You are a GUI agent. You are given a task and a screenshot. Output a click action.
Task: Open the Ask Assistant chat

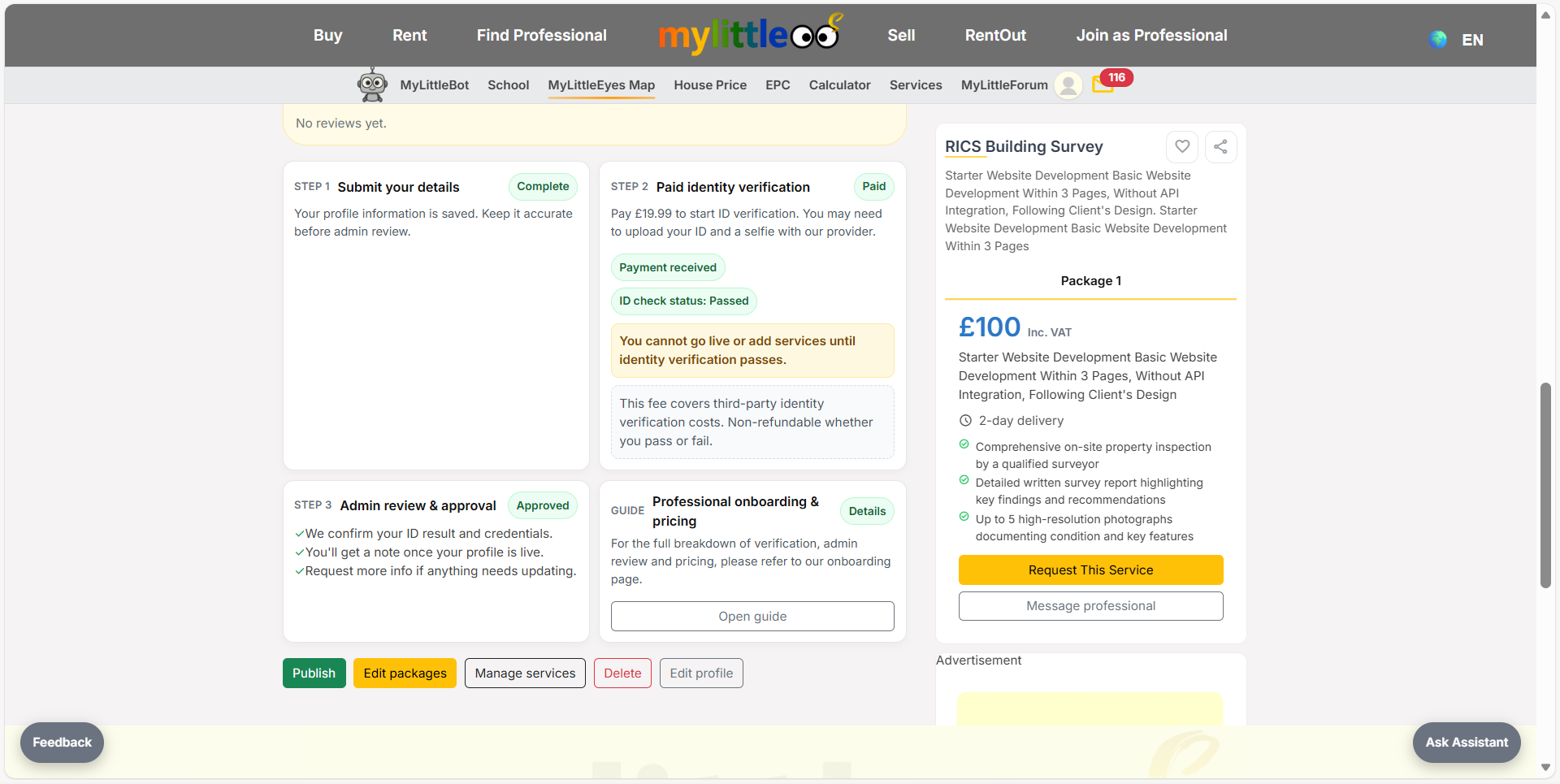click(x=1466, y=742)
